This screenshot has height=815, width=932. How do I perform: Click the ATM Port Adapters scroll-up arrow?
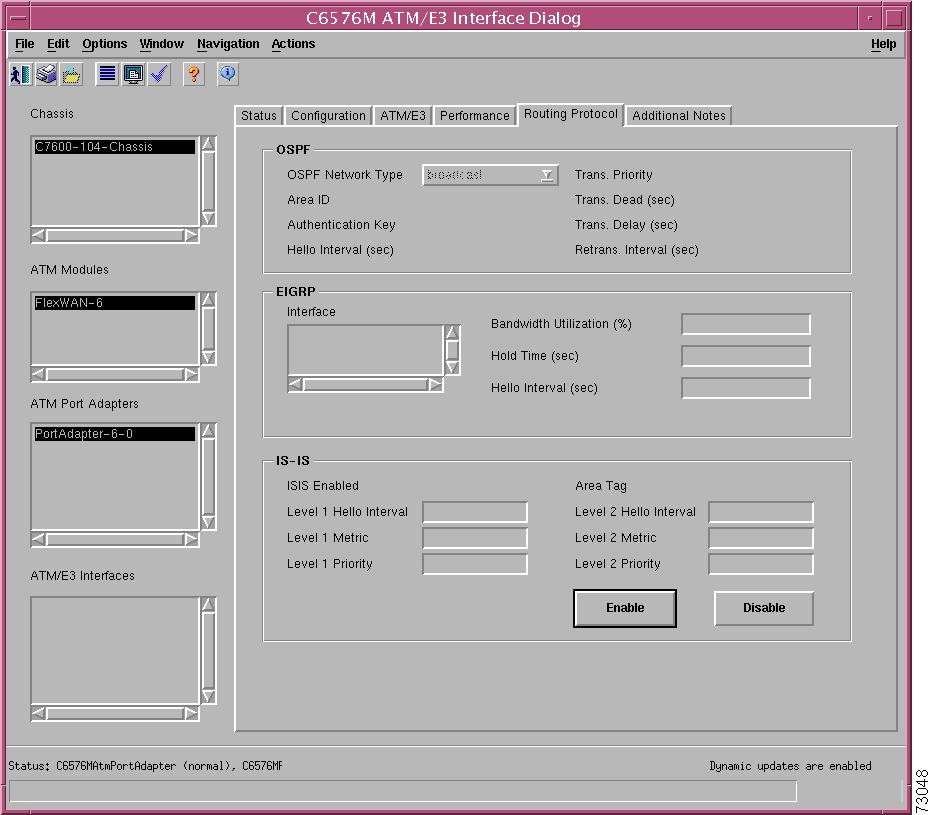[x=208, y=431]
